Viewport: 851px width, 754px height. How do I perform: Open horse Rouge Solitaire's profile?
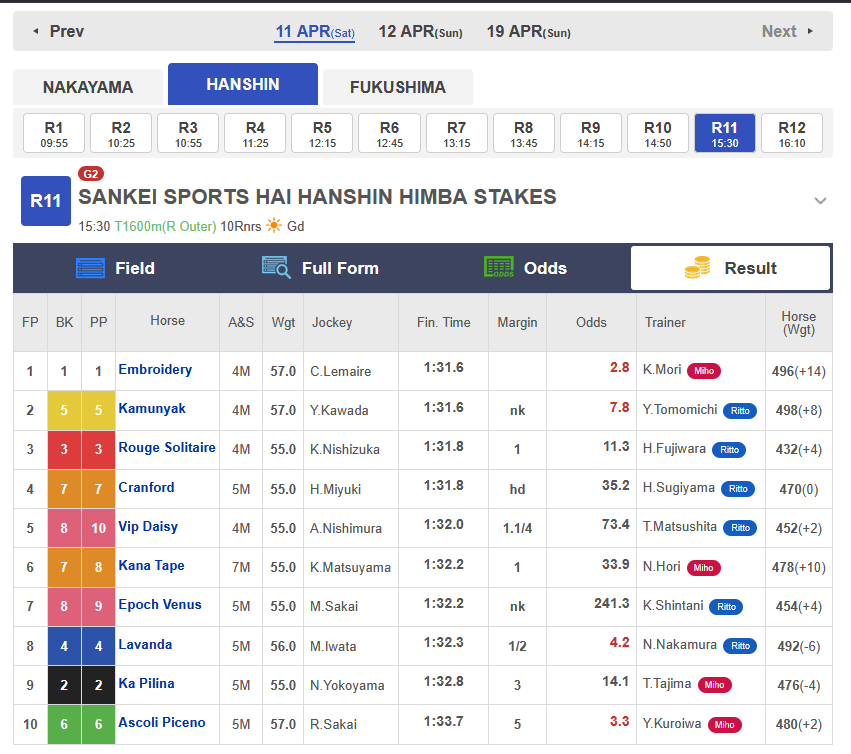click(167, 448)
